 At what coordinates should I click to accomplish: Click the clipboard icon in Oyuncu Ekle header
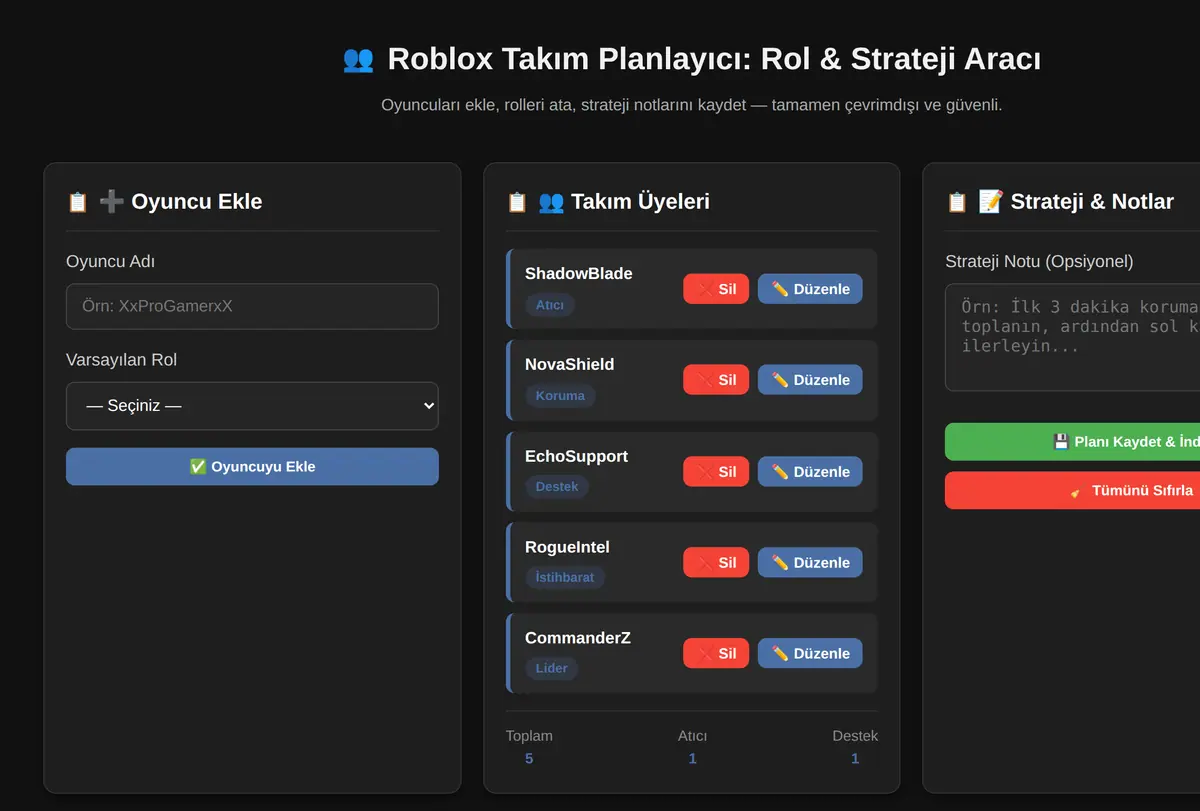coord(78,202)
